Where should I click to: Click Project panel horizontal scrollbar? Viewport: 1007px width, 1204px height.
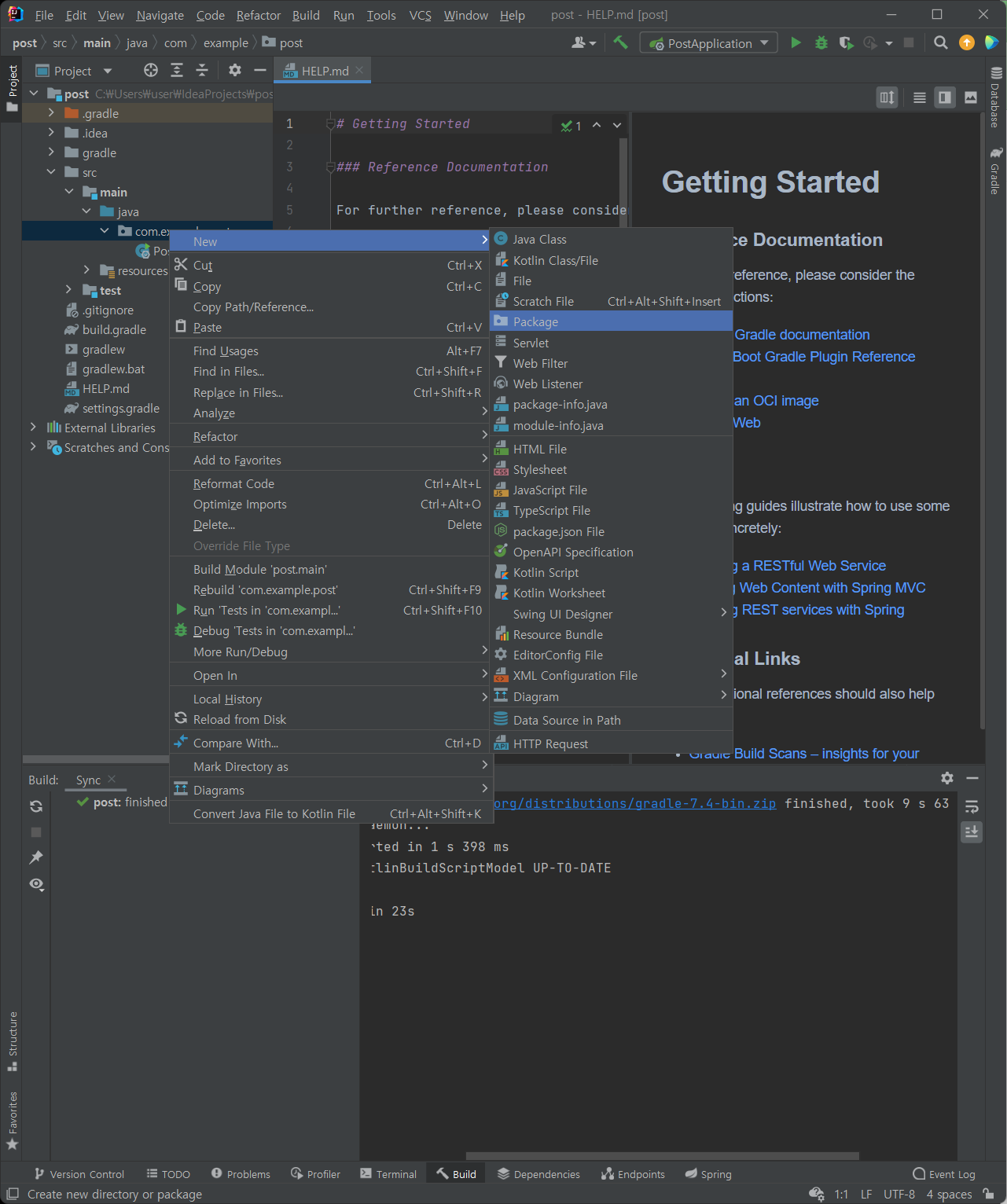point(96,759)
